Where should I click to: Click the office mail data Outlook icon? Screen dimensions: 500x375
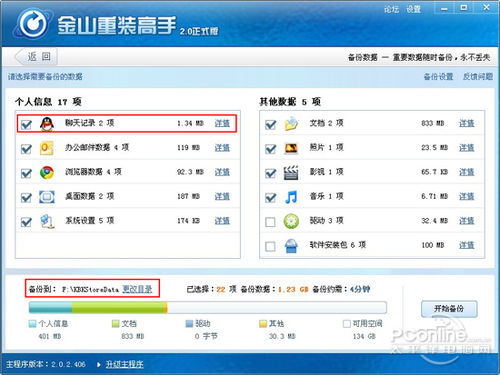pos(47,148)
